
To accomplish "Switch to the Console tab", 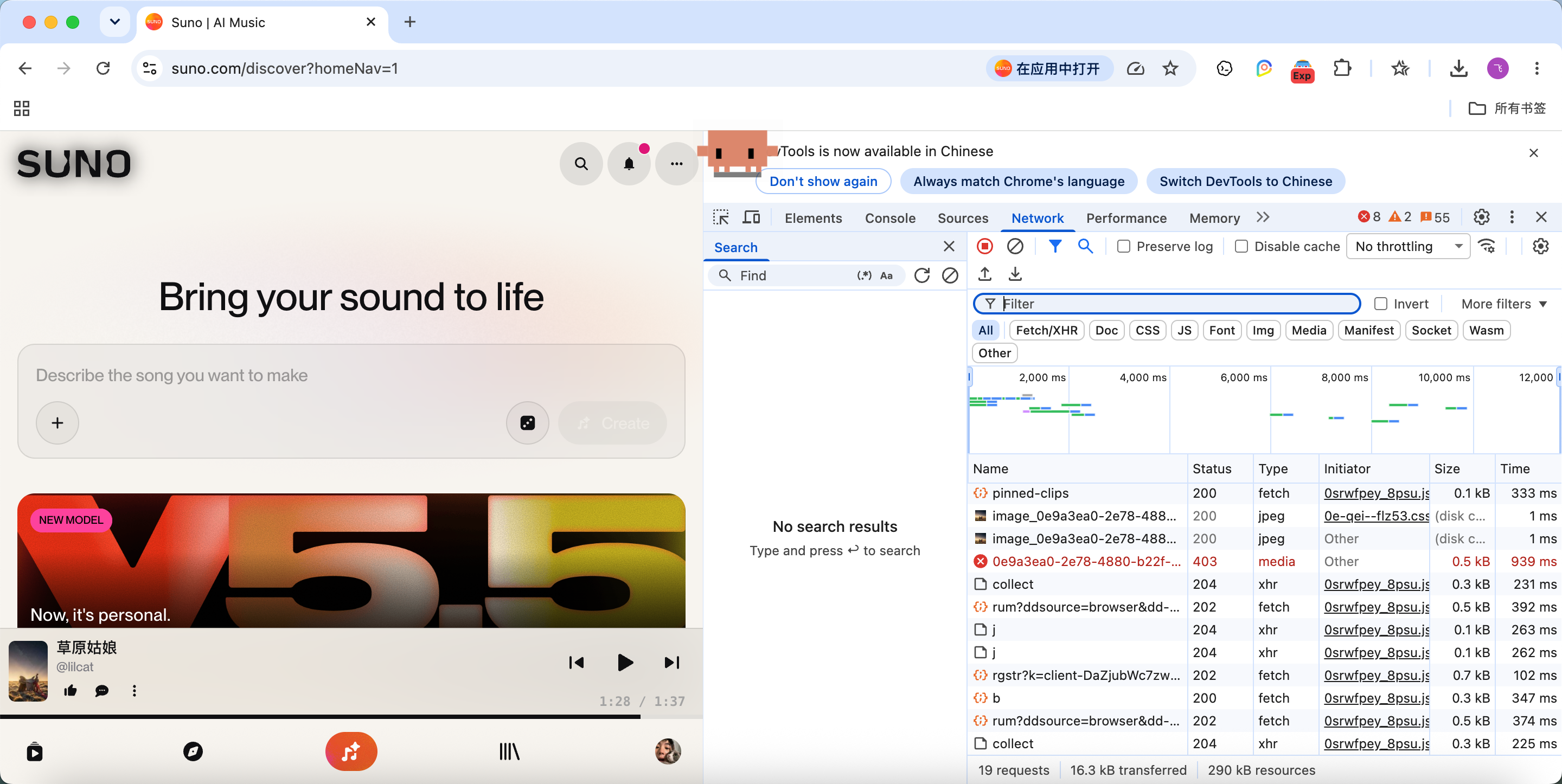I will tap(890, 219).
